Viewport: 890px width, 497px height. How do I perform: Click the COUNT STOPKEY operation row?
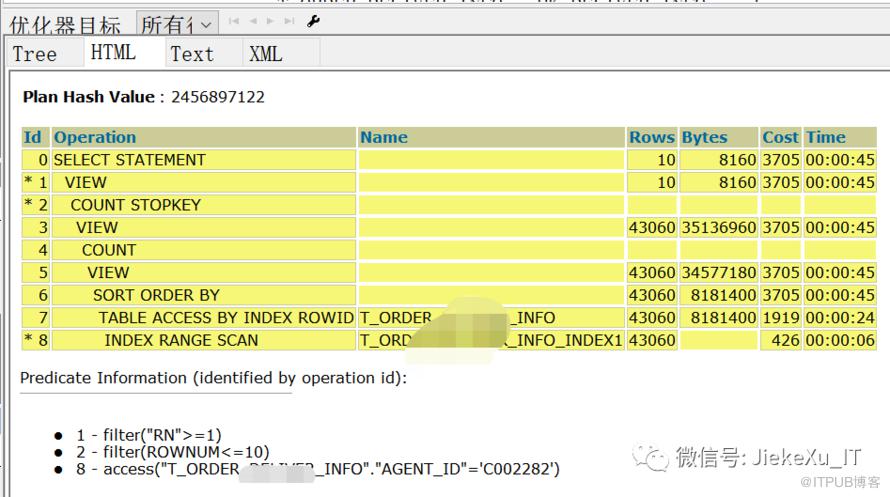pos(136,205)
